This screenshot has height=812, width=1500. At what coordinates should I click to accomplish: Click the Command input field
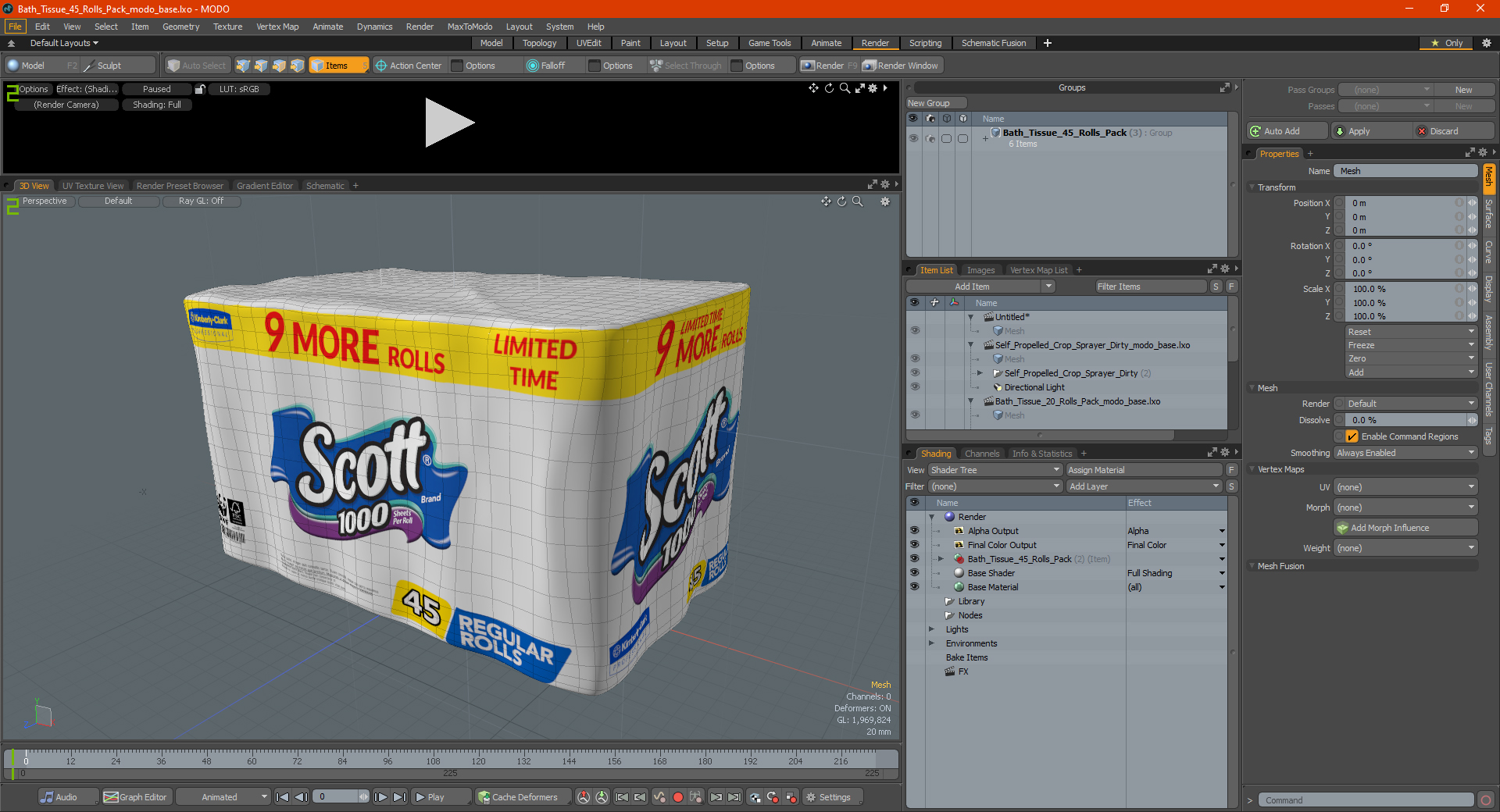coord(1366,800)
